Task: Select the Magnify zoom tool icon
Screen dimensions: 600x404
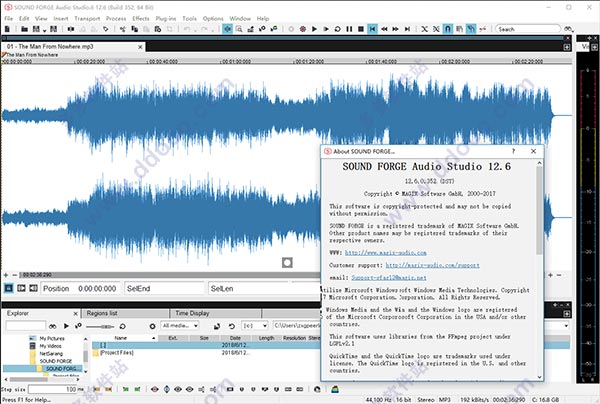Action: 239,29
